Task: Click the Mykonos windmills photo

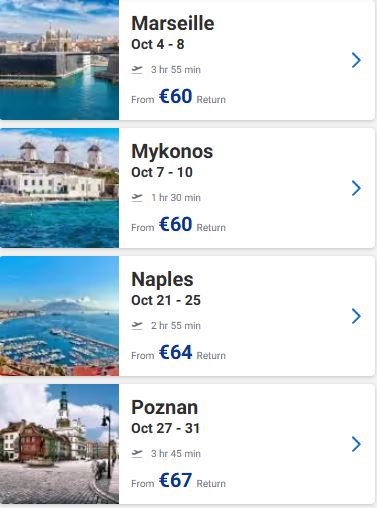Action: coord(59,188)
